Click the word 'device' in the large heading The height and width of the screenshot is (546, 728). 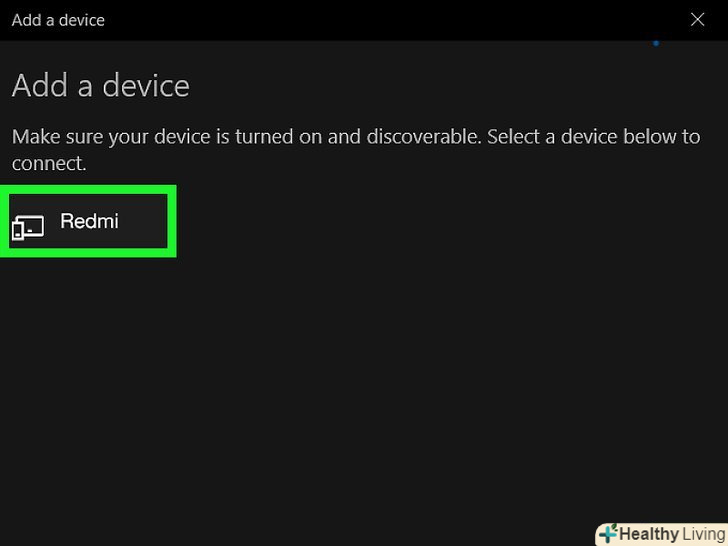point(145,86)
